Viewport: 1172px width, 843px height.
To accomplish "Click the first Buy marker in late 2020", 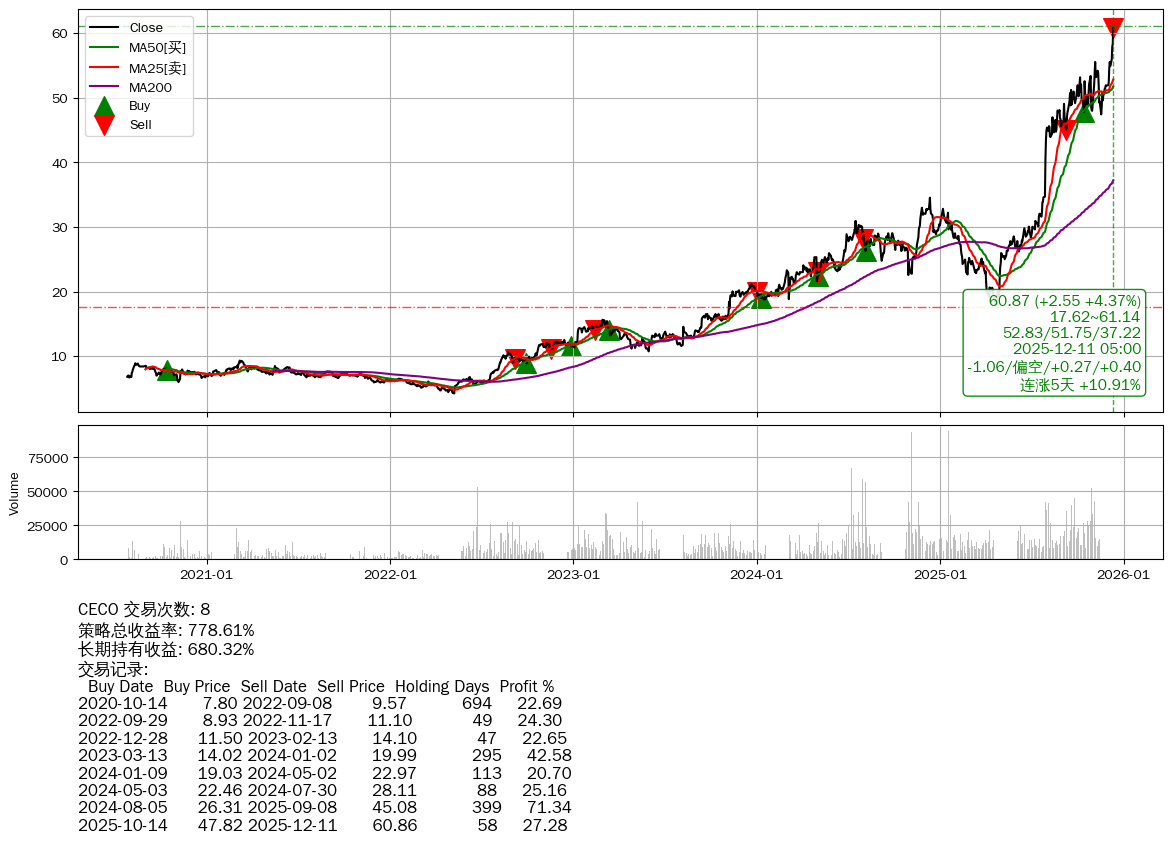I will tap(167, 371).
